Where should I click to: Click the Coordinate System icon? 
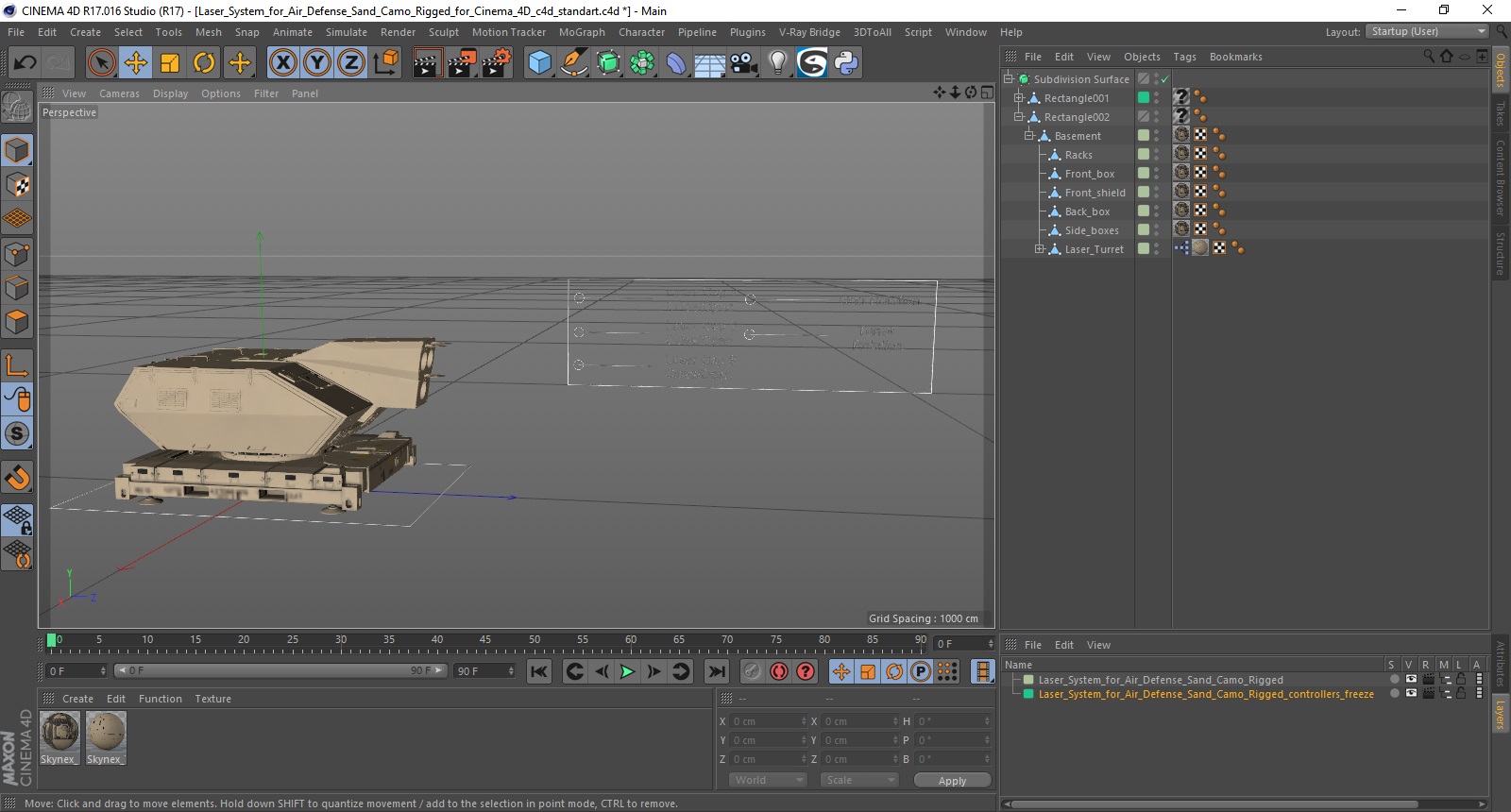(x=385, y=63)
